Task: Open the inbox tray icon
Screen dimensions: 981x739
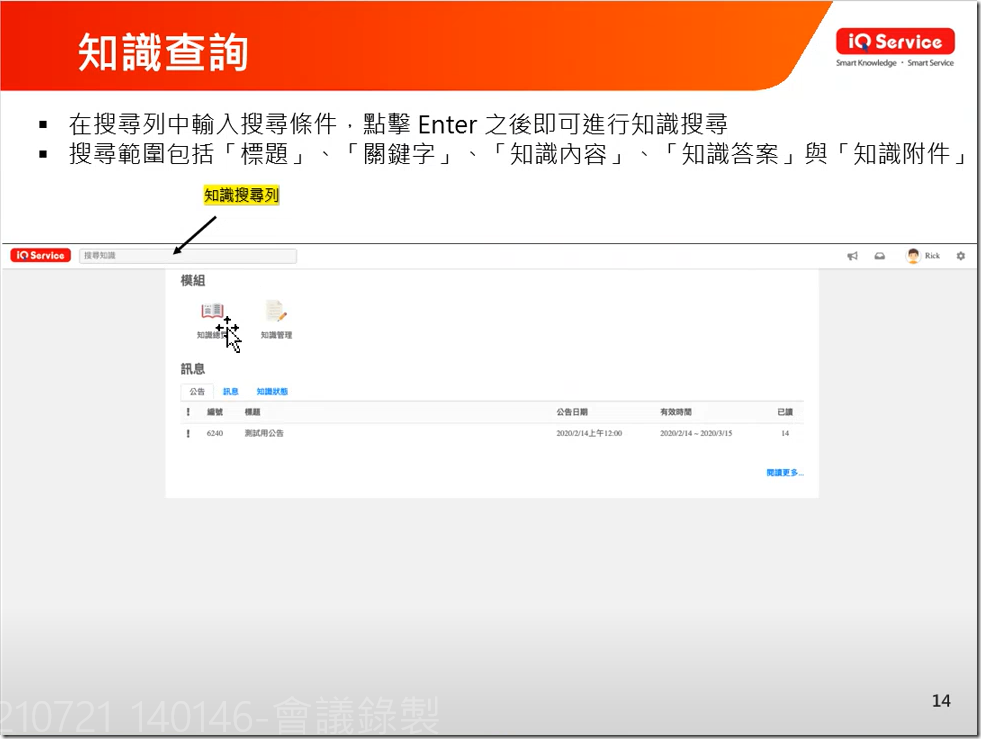Action: point(880,256)
